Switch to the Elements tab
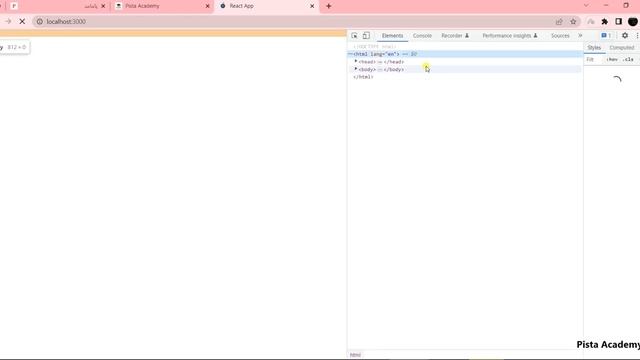The image size is (640, 360). [x=392, y=36]
